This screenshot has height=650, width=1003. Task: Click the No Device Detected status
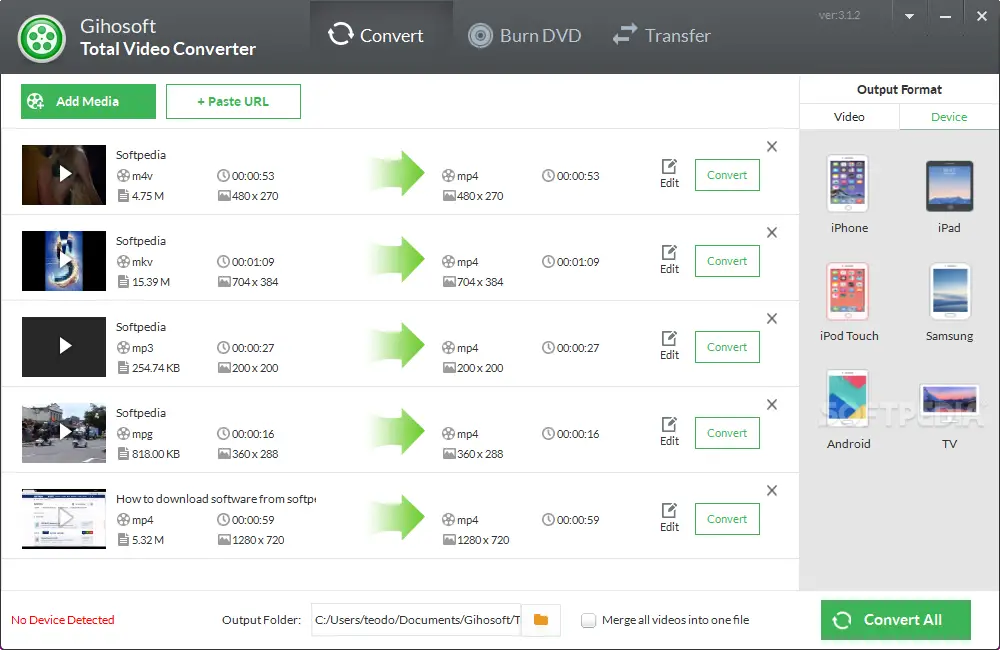(63, 620)
